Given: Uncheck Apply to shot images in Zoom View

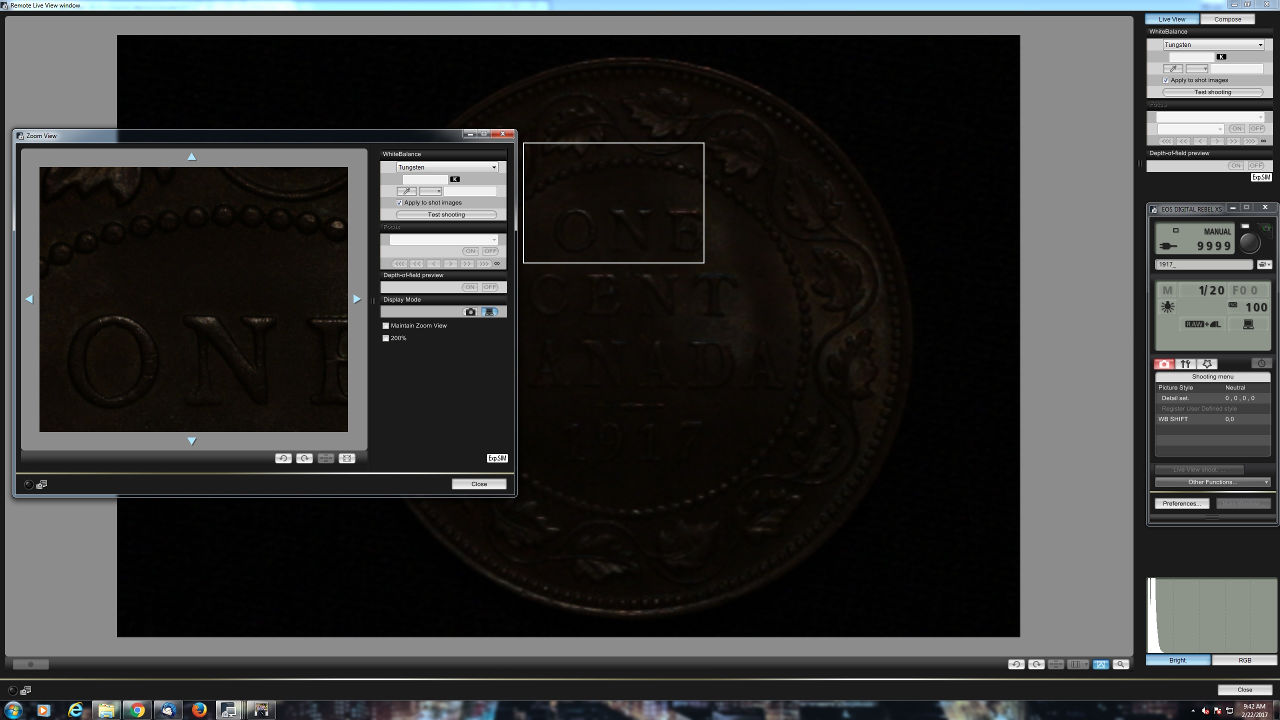Looking at the screenshot, I should 400,203.
